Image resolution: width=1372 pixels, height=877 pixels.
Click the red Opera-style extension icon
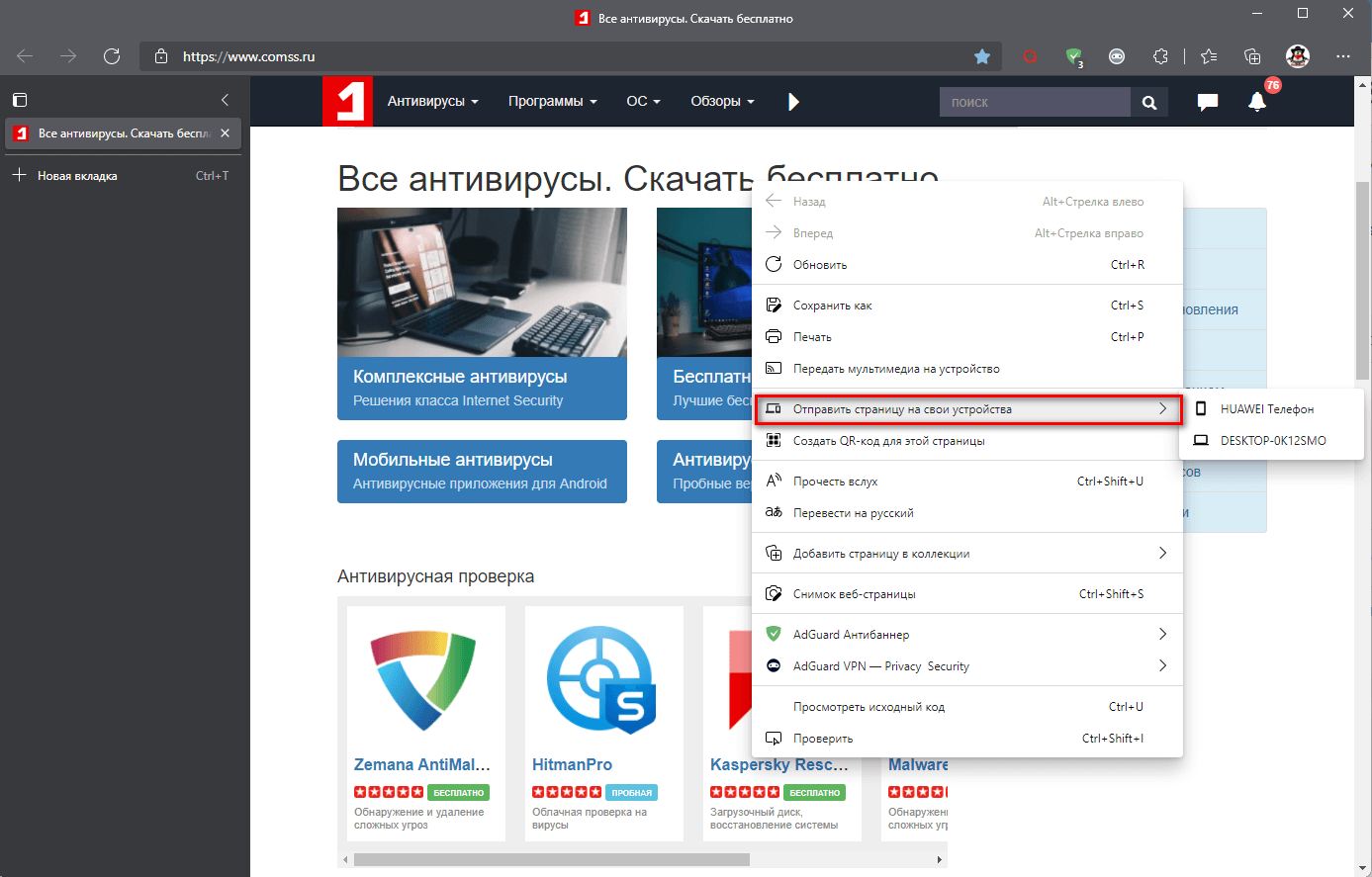tap(1030, 56)
